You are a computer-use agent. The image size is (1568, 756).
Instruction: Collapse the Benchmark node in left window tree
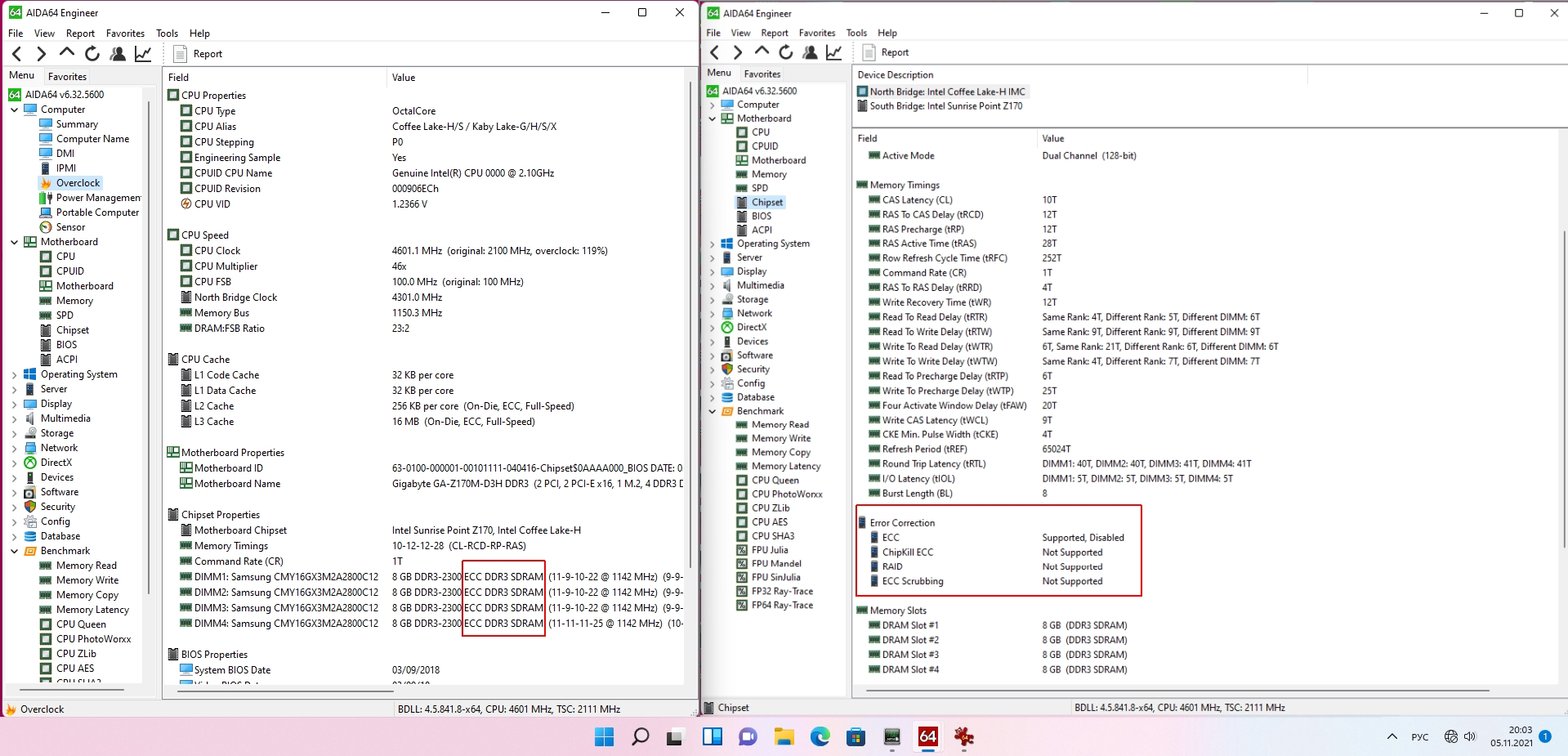pos(15,551)
